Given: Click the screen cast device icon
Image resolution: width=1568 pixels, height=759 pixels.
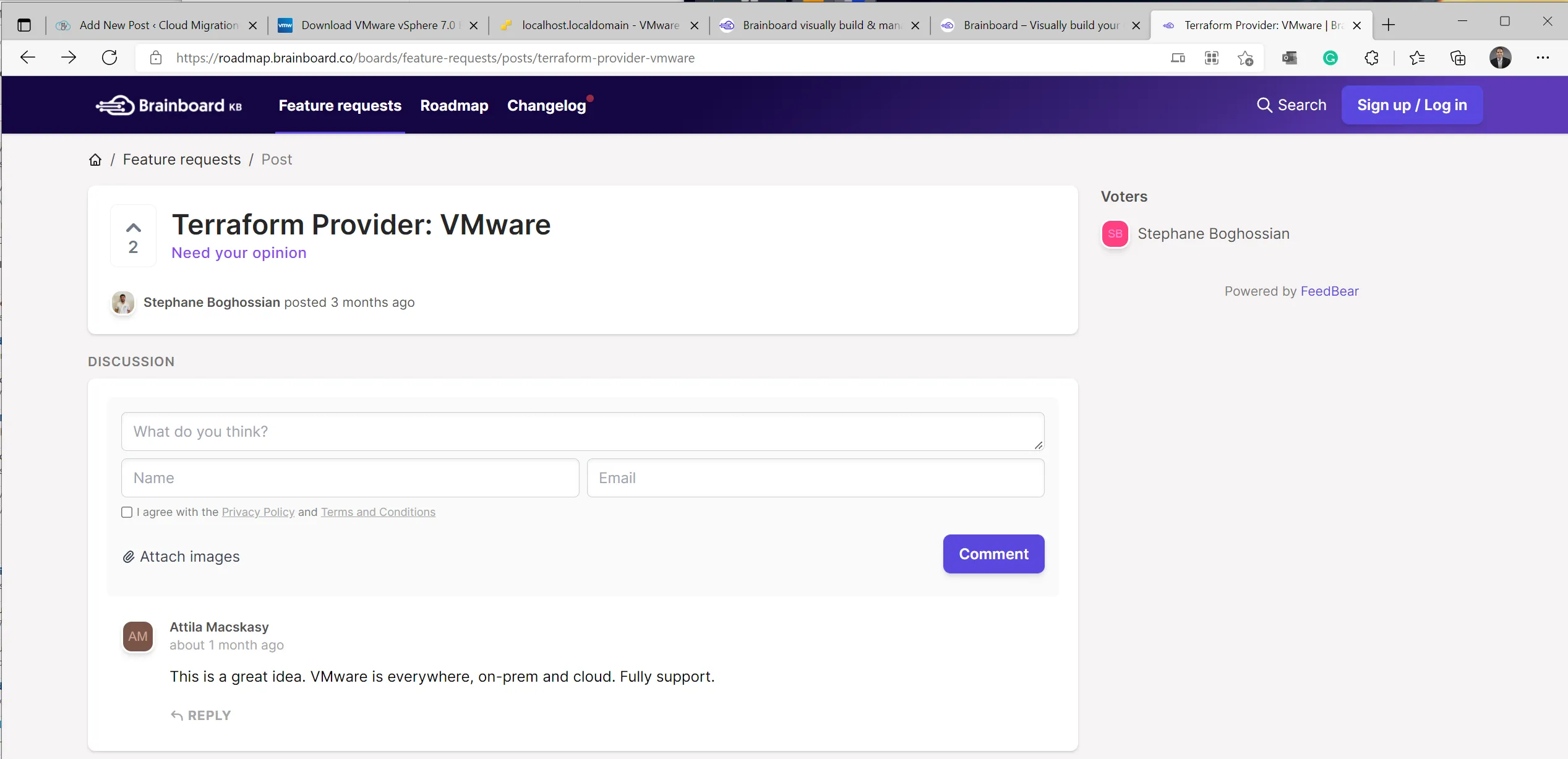Looking at the screenshot, I should [1178, 58].
